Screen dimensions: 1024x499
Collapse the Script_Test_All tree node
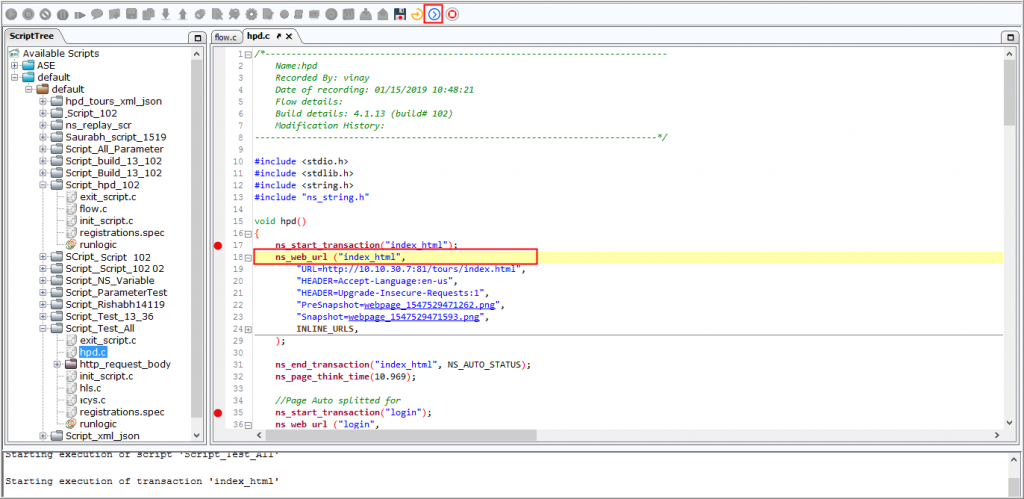pyautogui.click(x=43, y=329)
